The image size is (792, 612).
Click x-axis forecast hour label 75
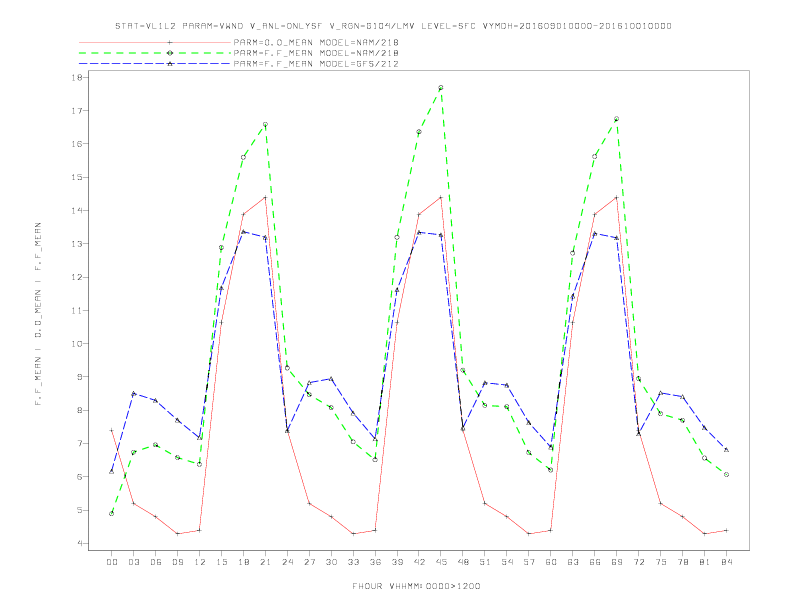[x=661, y=562]
